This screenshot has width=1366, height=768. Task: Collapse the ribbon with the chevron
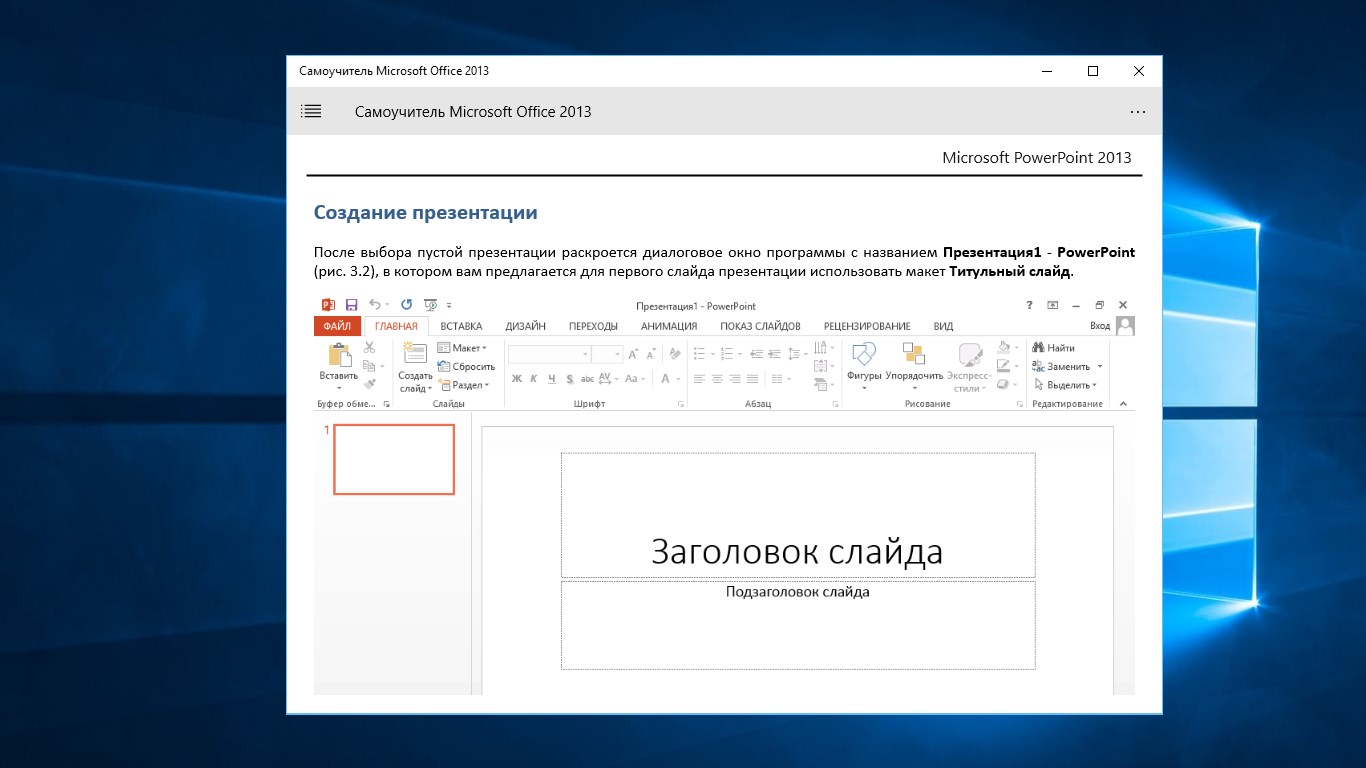tap(1123, 404)
